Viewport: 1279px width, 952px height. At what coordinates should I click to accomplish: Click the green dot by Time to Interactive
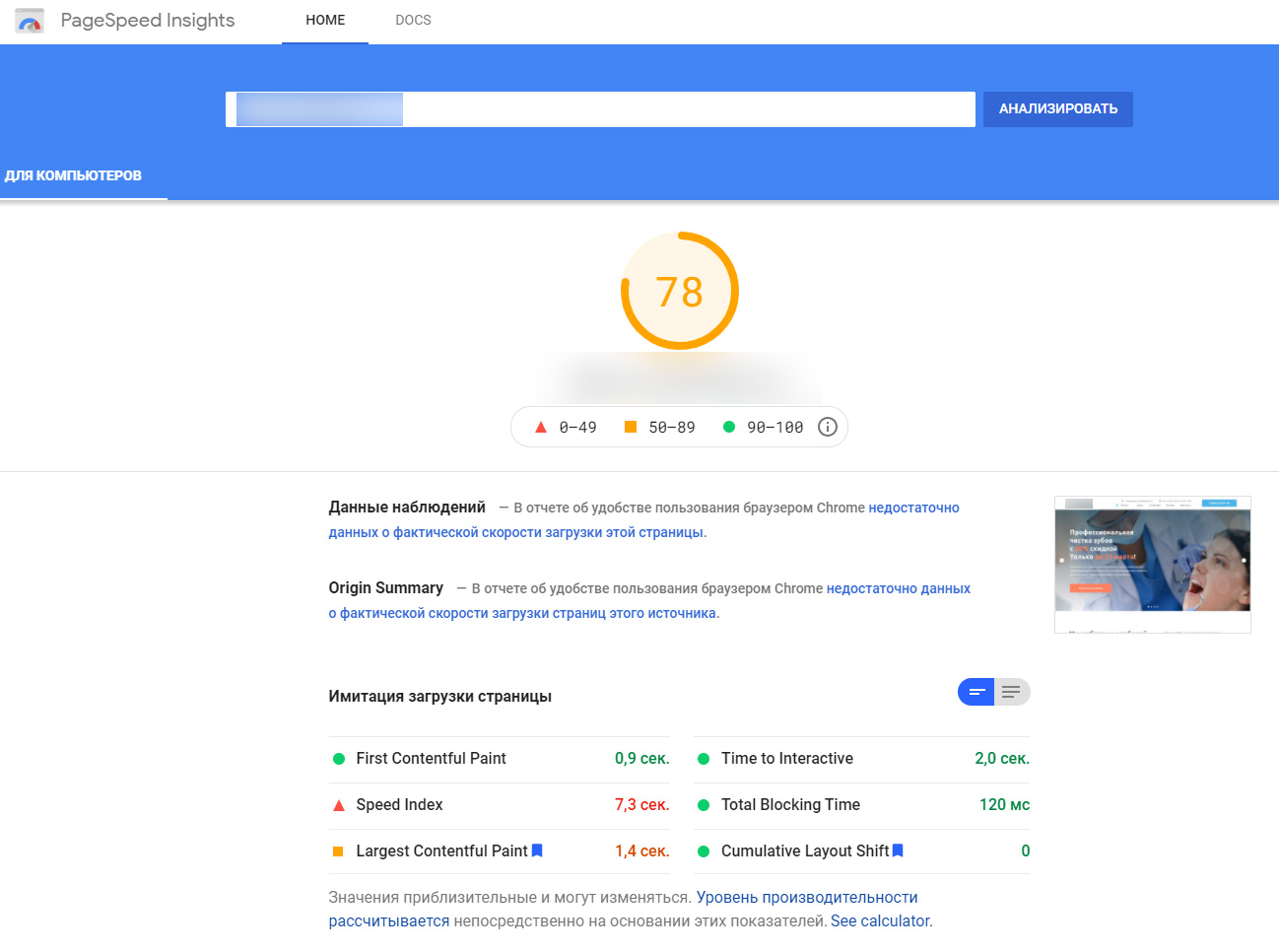click(704, 759)
